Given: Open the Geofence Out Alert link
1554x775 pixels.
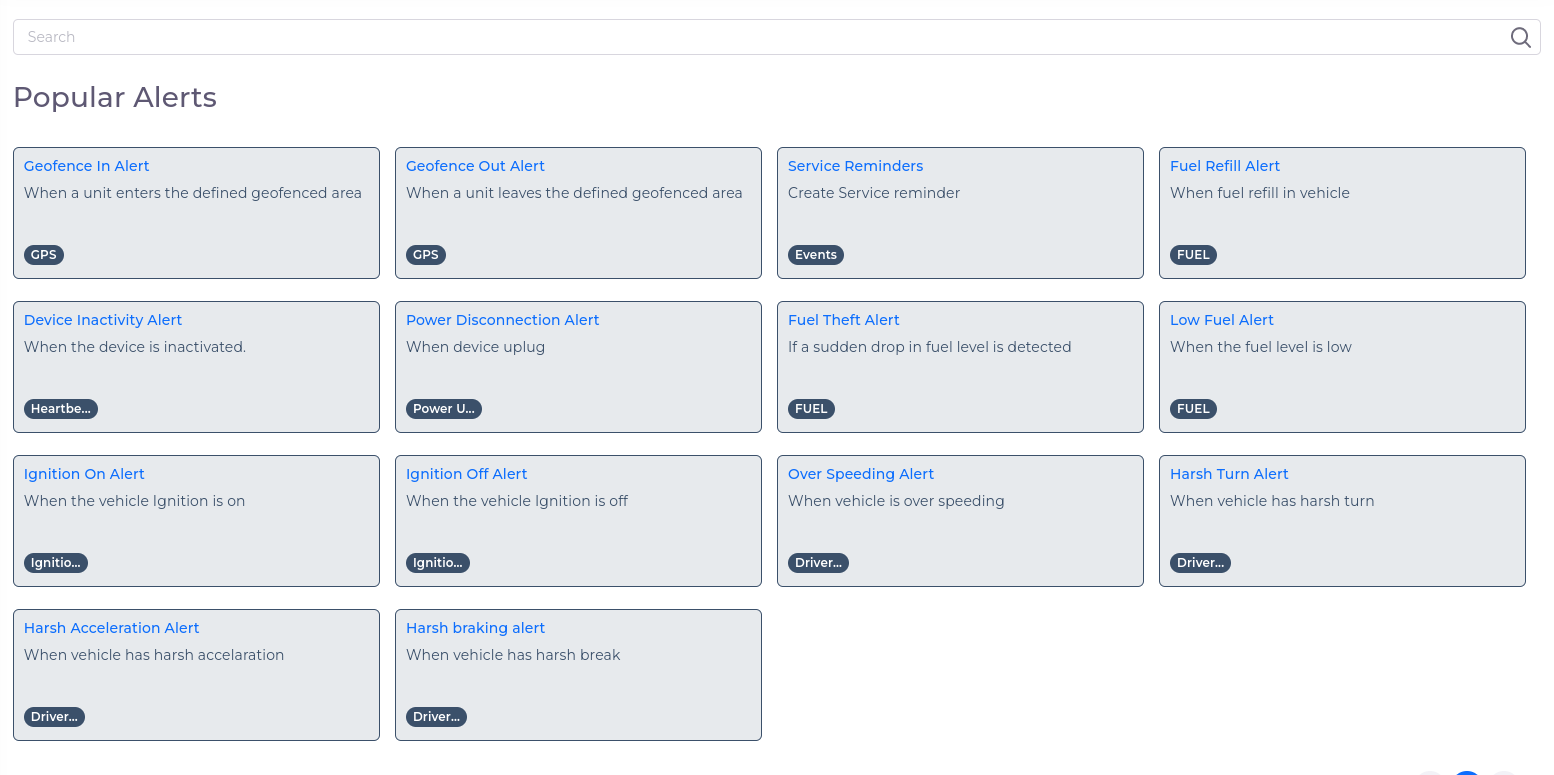Looking at the screenshot, I should 475,166.
